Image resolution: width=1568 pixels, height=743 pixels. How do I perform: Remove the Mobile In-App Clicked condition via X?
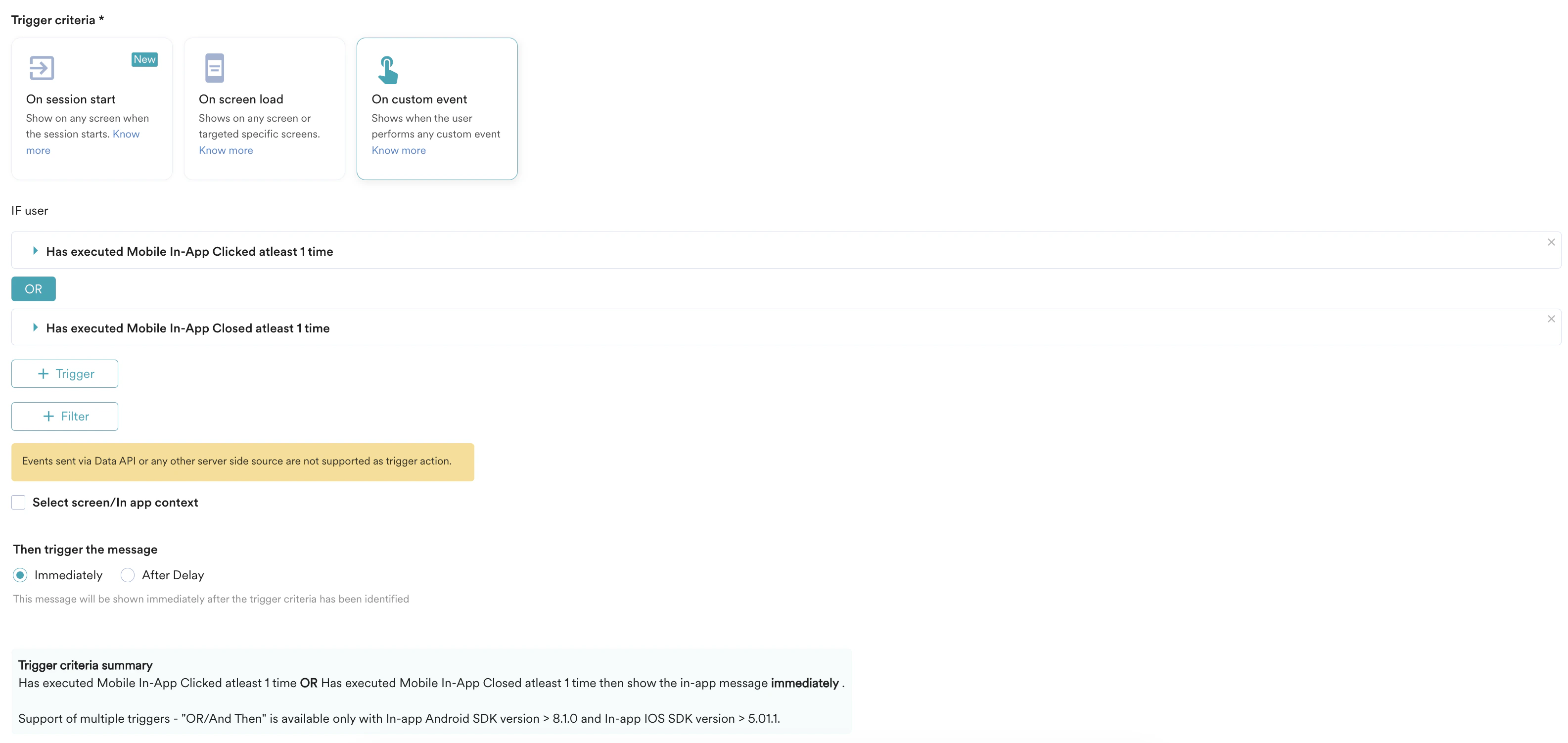pos(1552,241)
